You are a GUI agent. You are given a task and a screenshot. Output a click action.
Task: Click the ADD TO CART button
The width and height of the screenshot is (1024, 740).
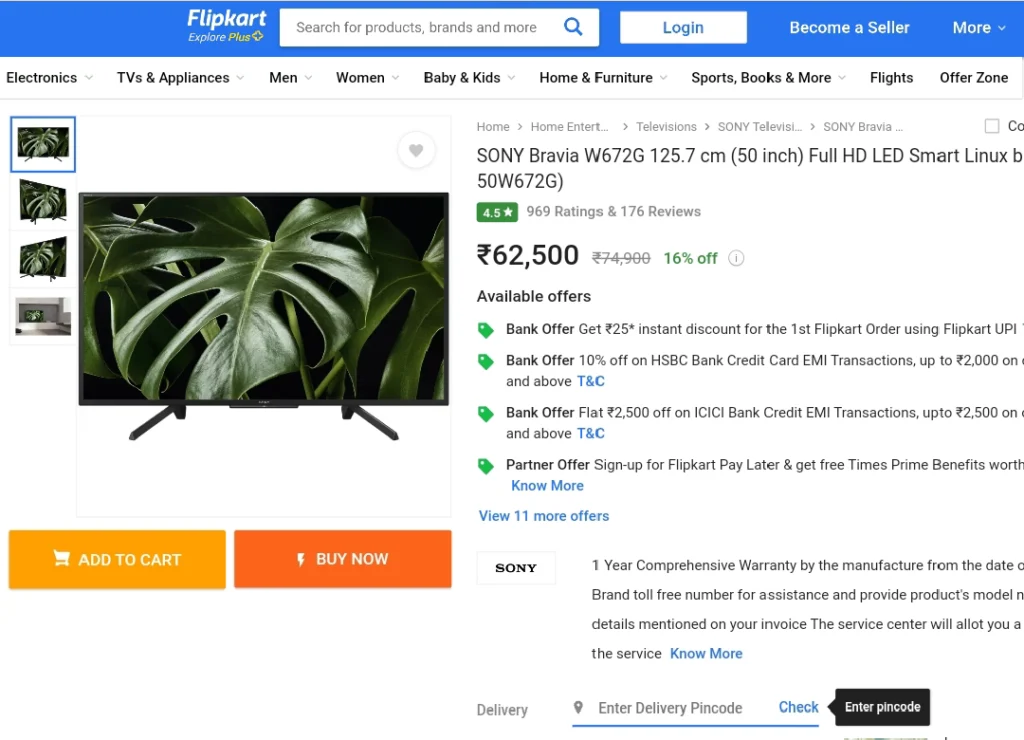117,560
